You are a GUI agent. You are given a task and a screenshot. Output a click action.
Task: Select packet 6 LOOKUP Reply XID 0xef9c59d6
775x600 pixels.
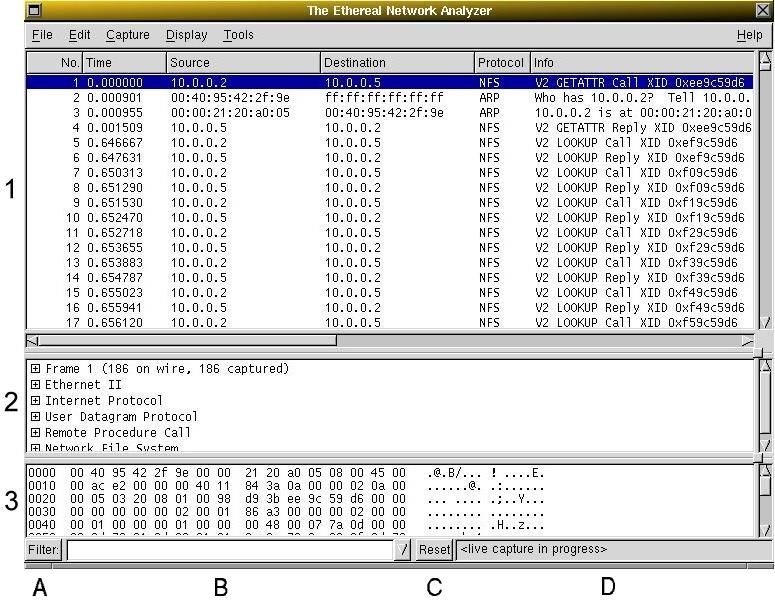(x=389, y=157)
